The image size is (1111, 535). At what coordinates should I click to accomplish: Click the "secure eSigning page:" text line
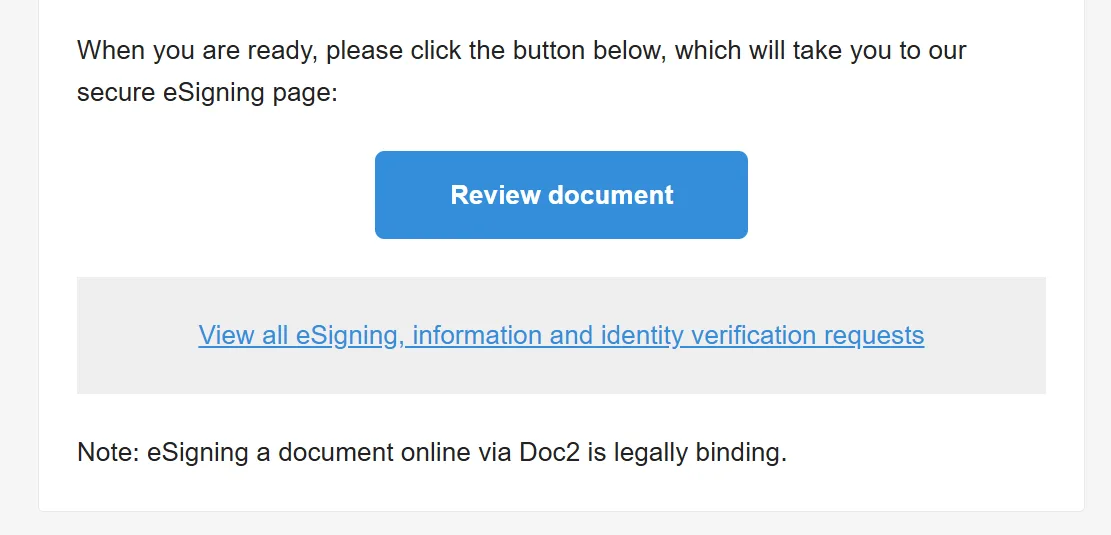point(208,94)
